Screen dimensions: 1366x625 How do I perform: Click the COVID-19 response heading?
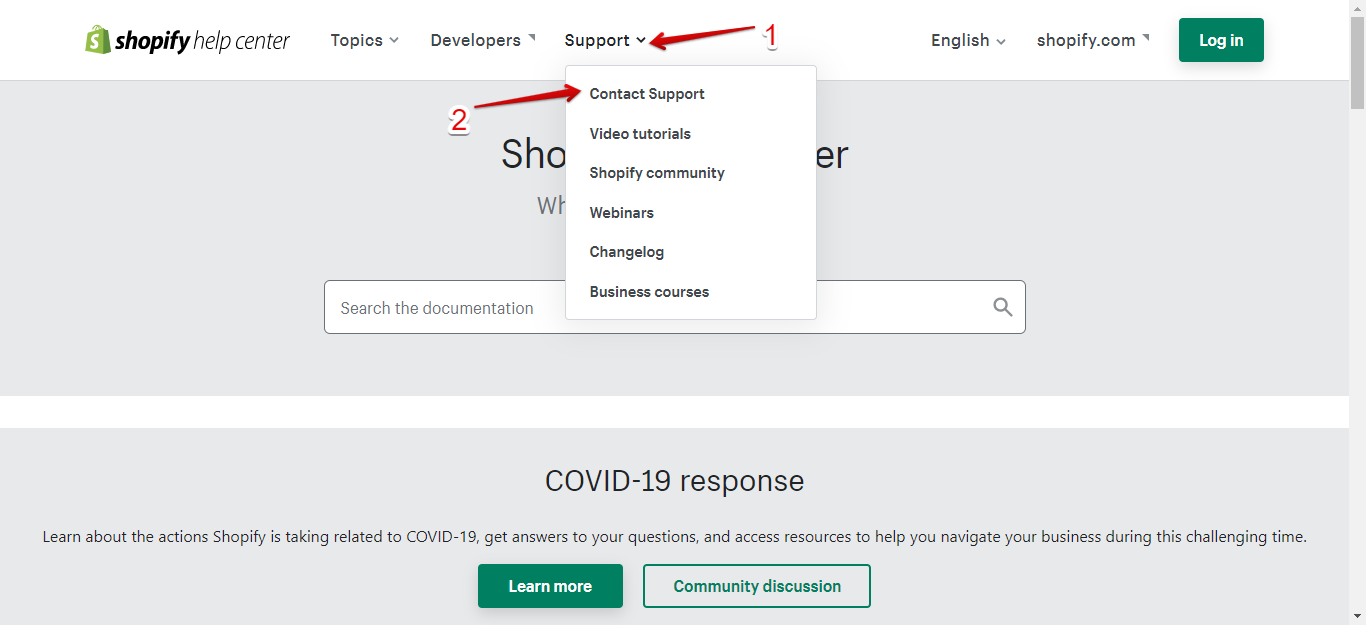674,481
